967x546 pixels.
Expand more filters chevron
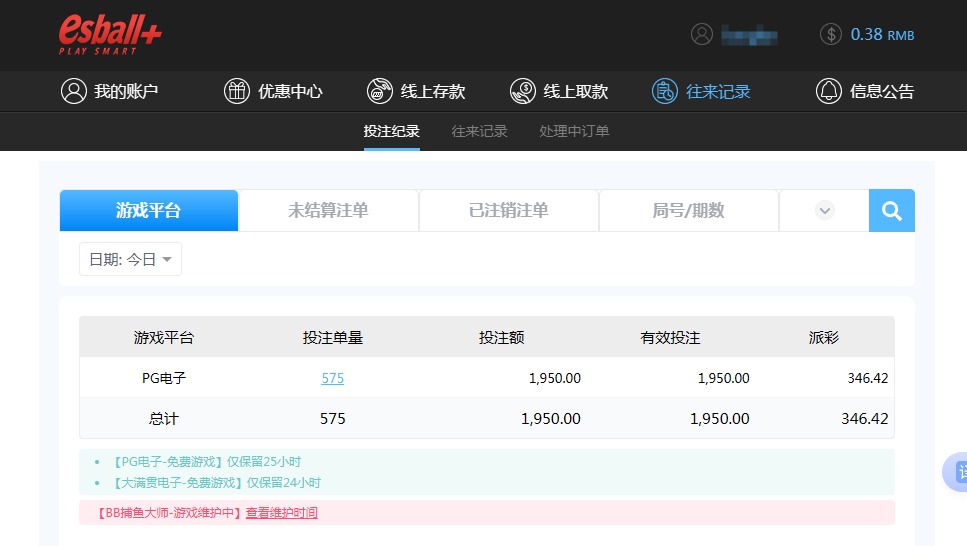pyautogui.click(x=825, y=210)
